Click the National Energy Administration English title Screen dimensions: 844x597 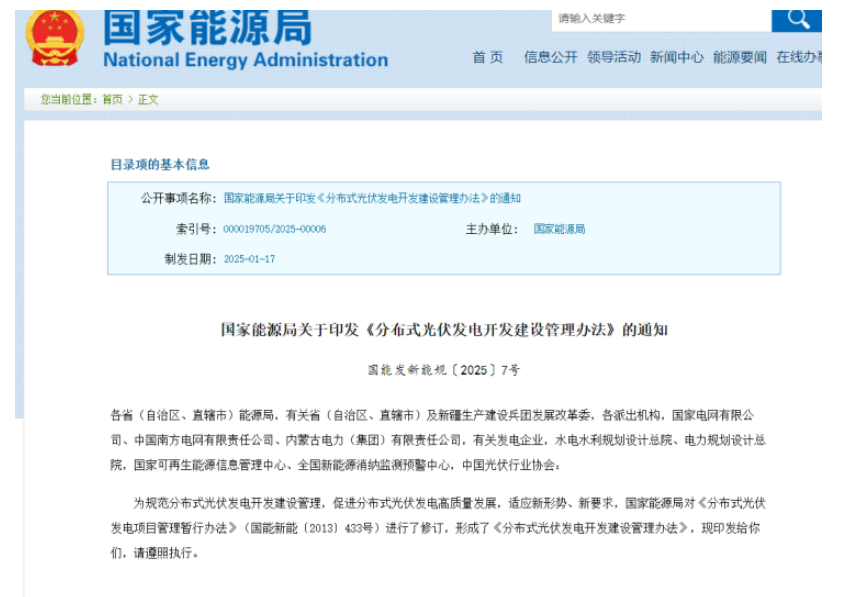[x=245, y=60]
